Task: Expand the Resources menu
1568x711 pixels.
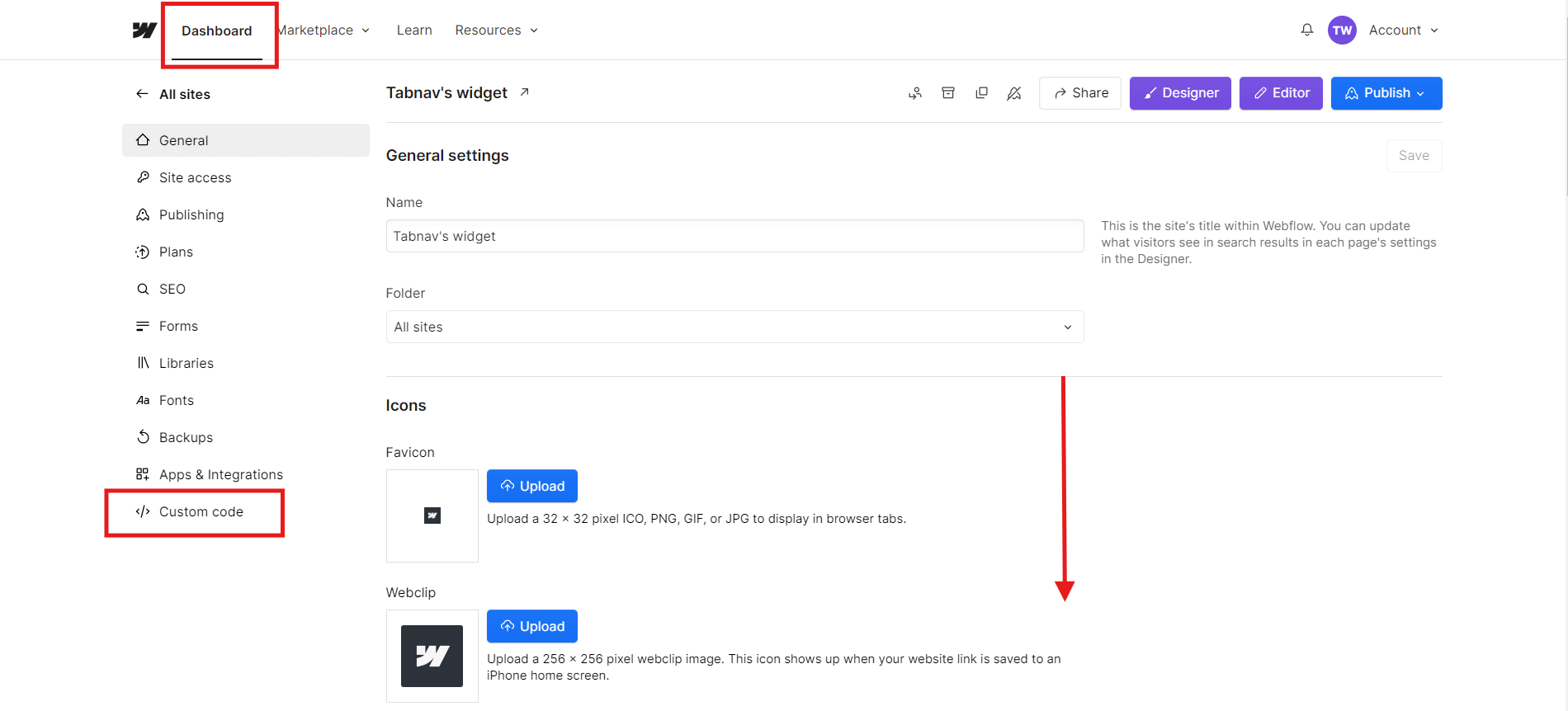Action: pos(496,30)
